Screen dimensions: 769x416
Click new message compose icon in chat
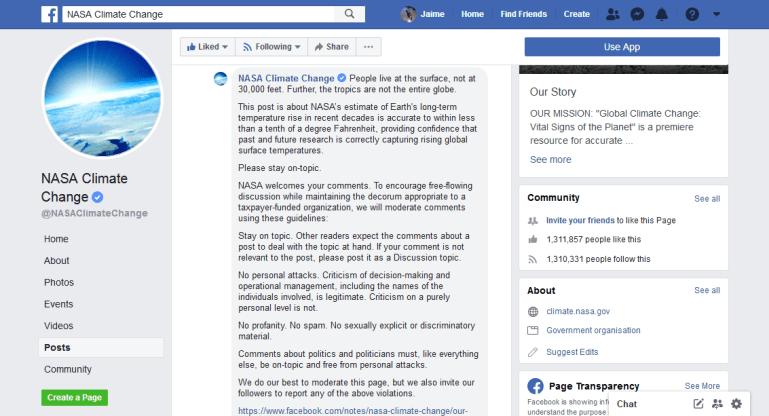point(698,403)
